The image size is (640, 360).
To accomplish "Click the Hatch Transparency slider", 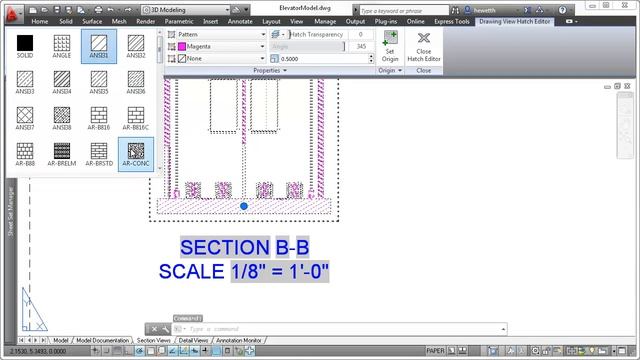I will (x=318, y=34).
